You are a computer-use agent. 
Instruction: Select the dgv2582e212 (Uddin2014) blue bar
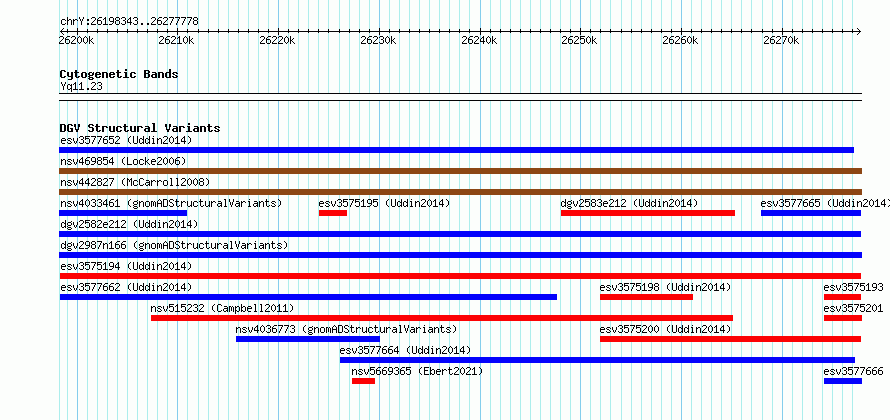tap(460, 234)
